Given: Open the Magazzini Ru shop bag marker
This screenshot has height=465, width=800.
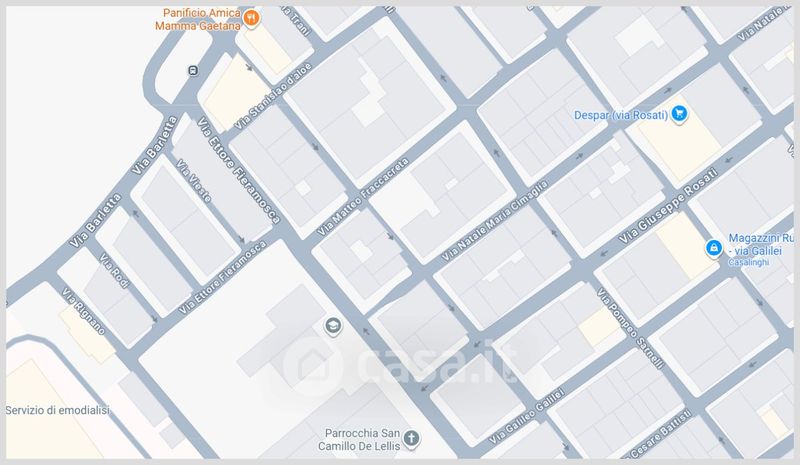Looking at the screenshot, I should click(x=714, y=249).
